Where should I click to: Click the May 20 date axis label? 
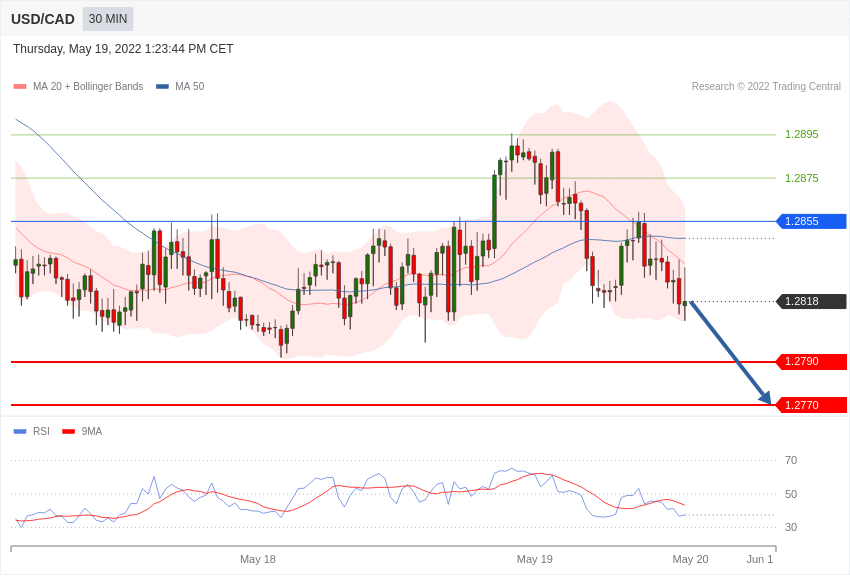(690, 559)
